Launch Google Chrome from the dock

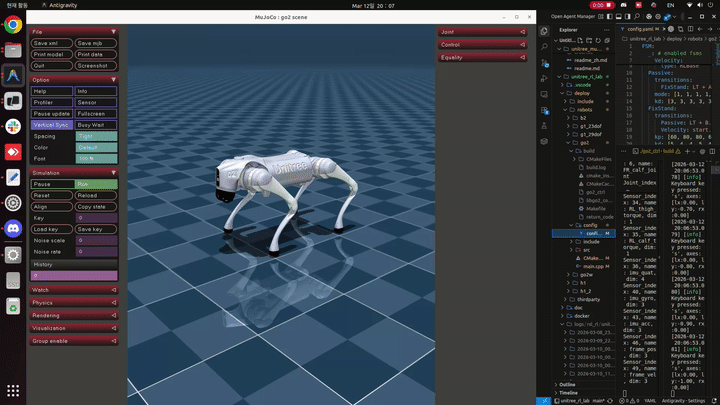tap(13, 25)
